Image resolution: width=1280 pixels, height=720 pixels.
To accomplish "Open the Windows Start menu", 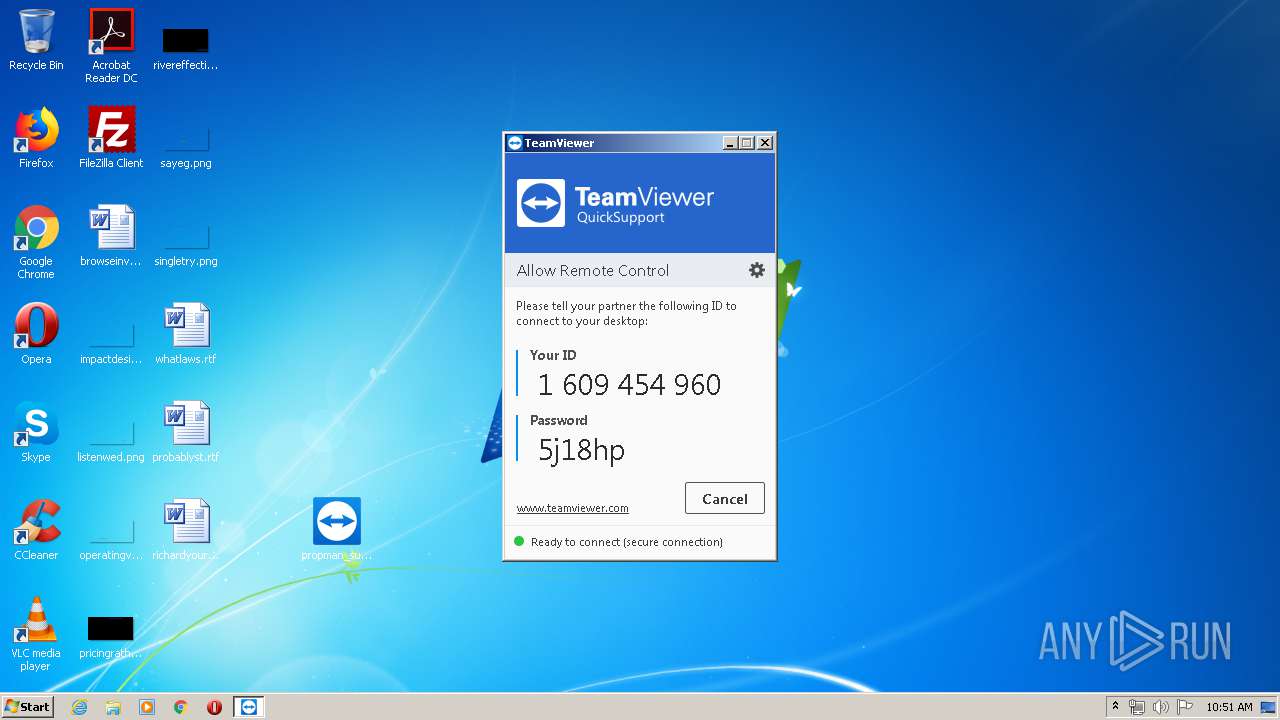I will pos(27,707).
